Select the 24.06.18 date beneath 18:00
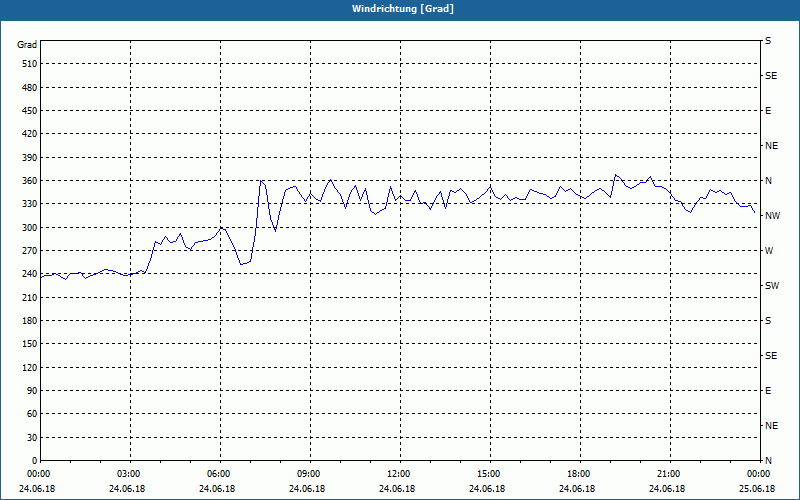The width and height of the screenshot is (800, 500). pyautogui.click(x=577, y=489)
